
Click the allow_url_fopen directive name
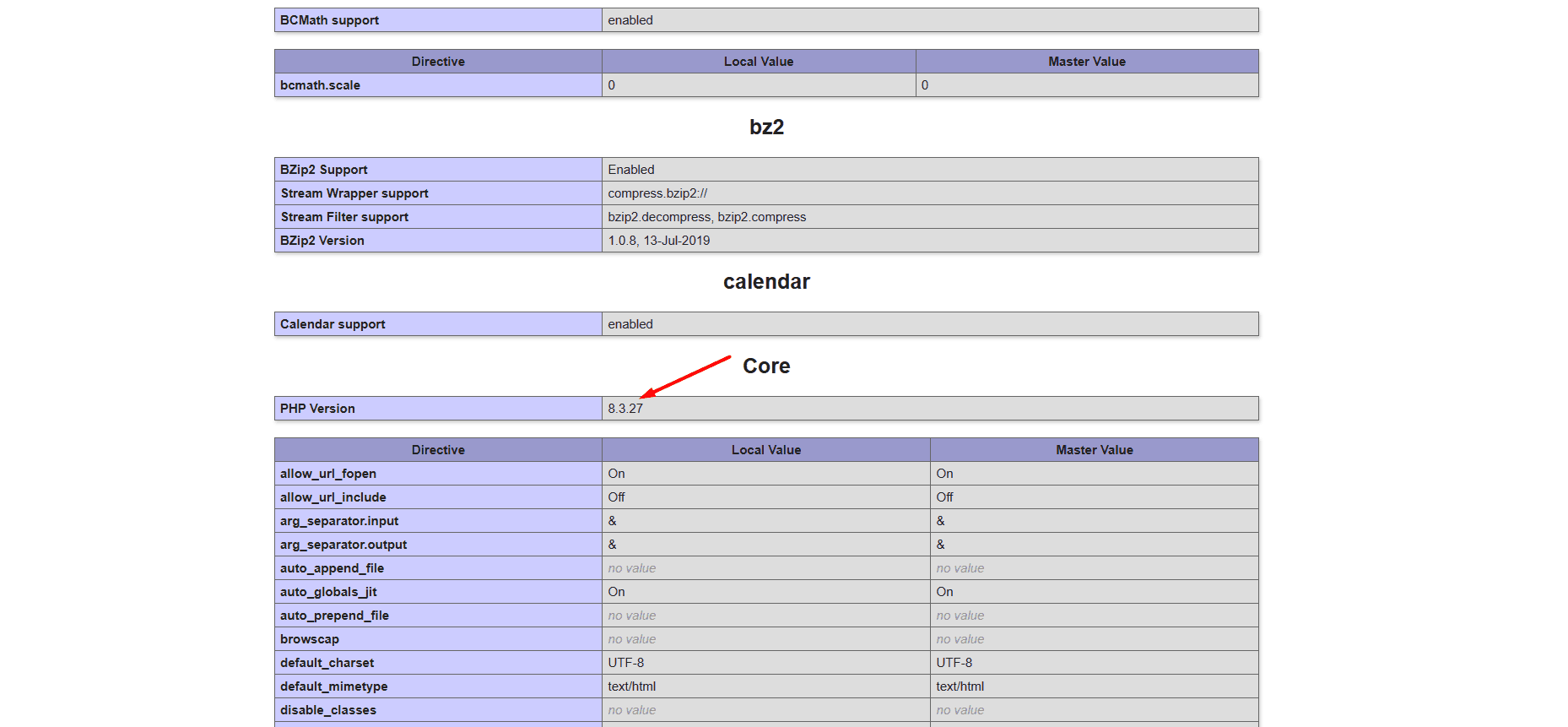click(x=328, y=474)
